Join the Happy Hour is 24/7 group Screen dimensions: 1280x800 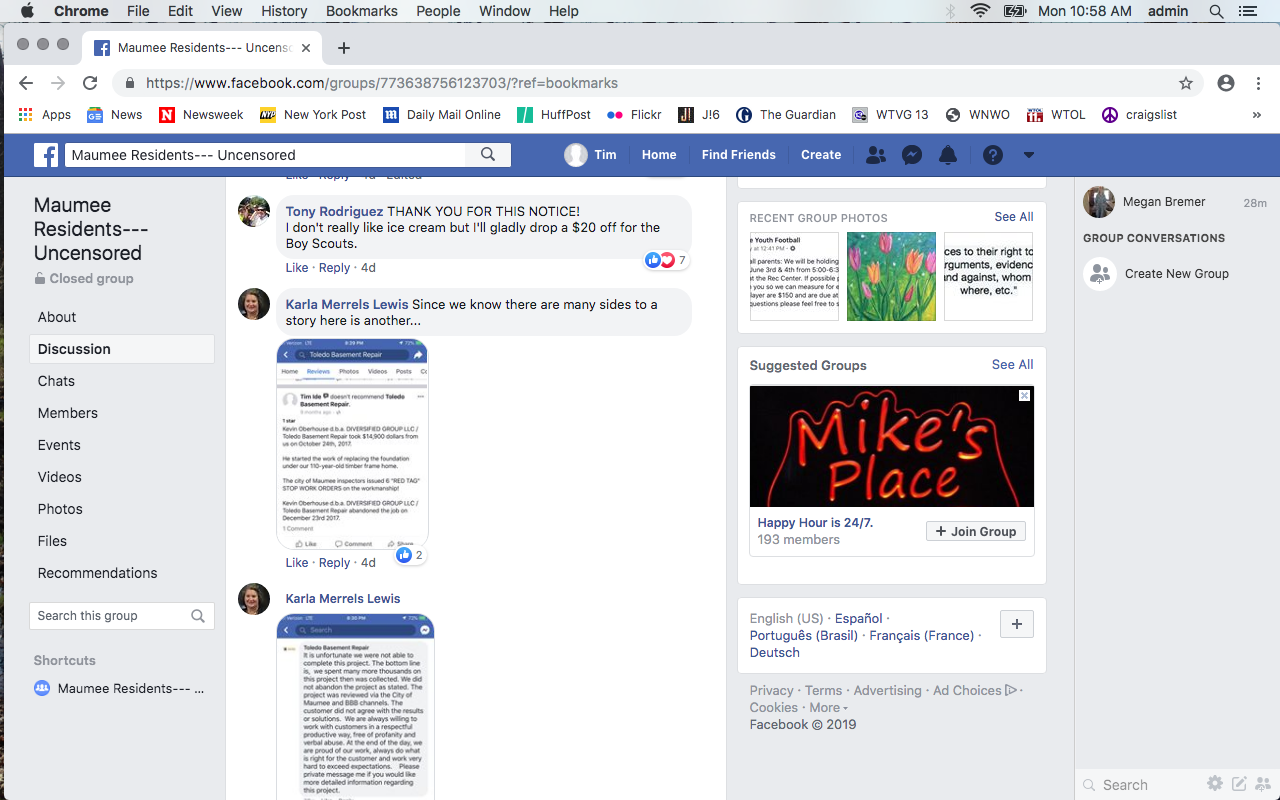[x=975, y=532]
